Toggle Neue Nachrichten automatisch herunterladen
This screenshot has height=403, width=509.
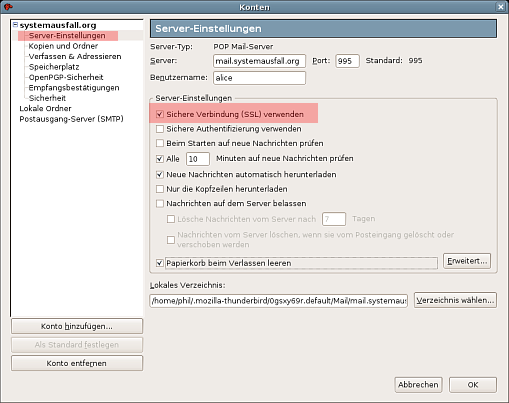(x=160, y=174)
